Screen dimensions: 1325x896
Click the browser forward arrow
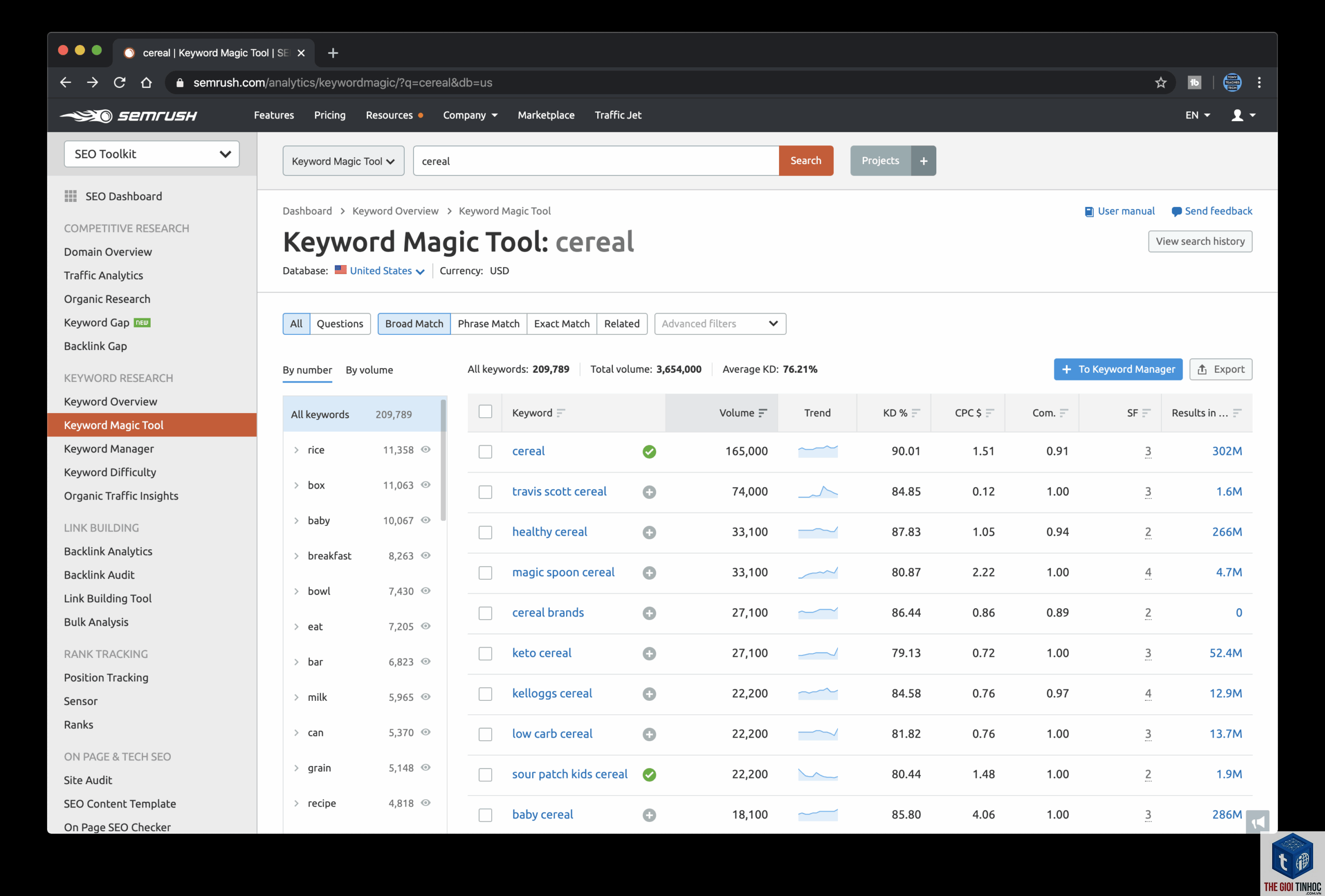click(x=92, y=83)
